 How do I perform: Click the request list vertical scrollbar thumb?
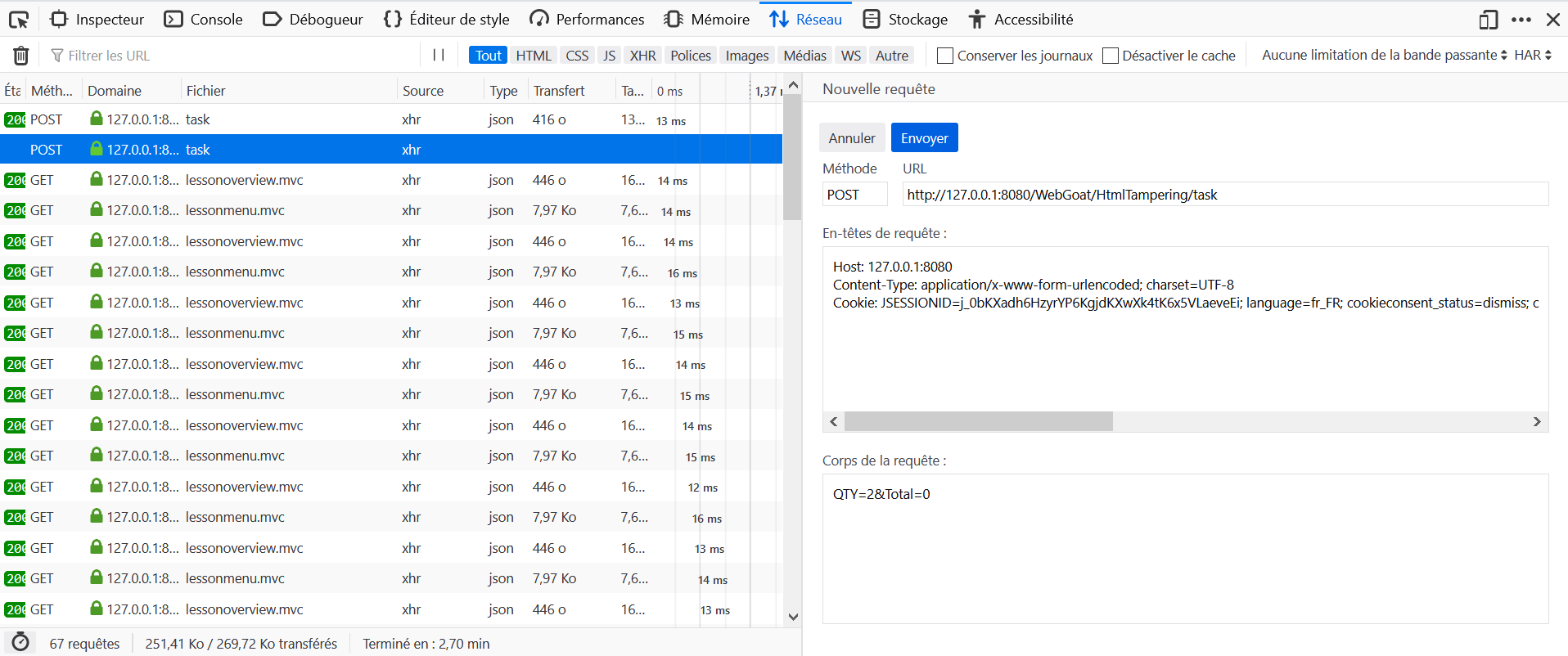792,158
